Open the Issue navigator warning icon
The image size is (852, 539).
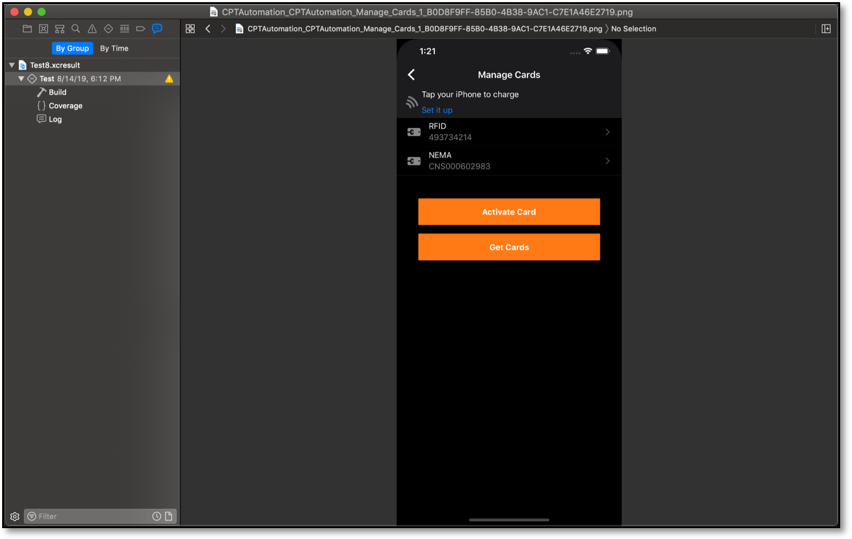pos(92,29)
